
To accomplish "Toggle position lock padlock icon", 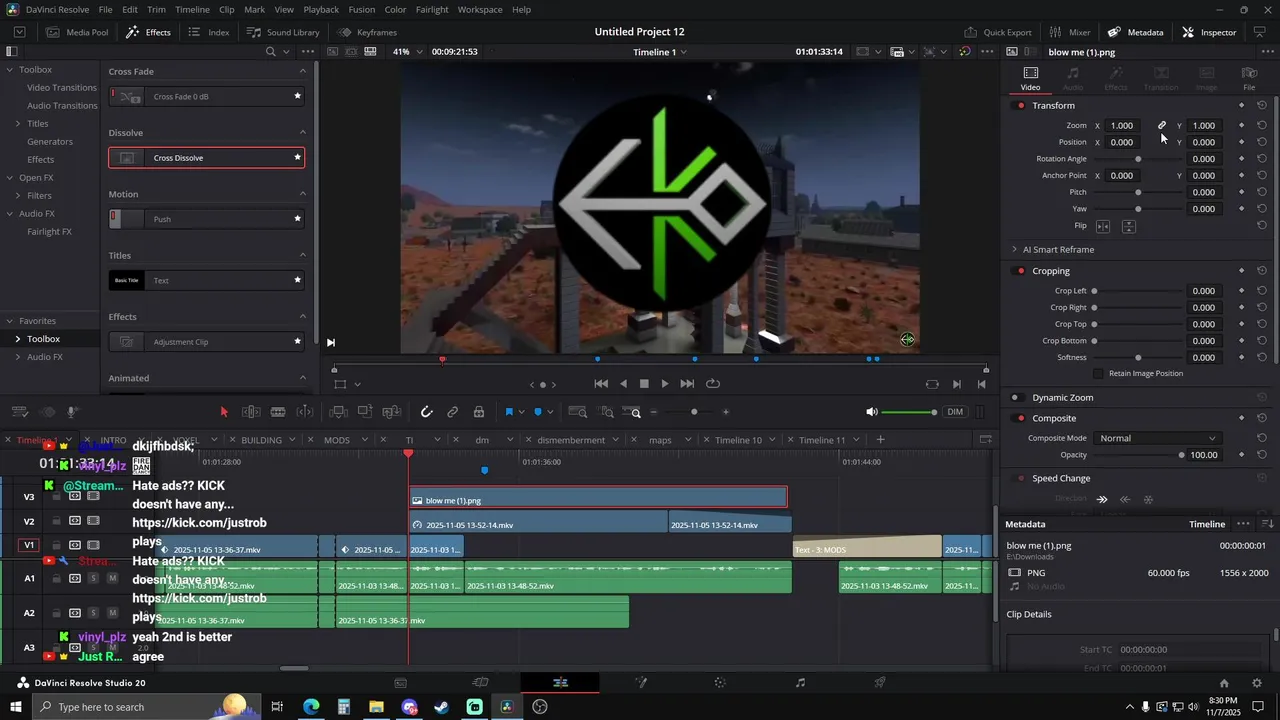I will [479, 412].
